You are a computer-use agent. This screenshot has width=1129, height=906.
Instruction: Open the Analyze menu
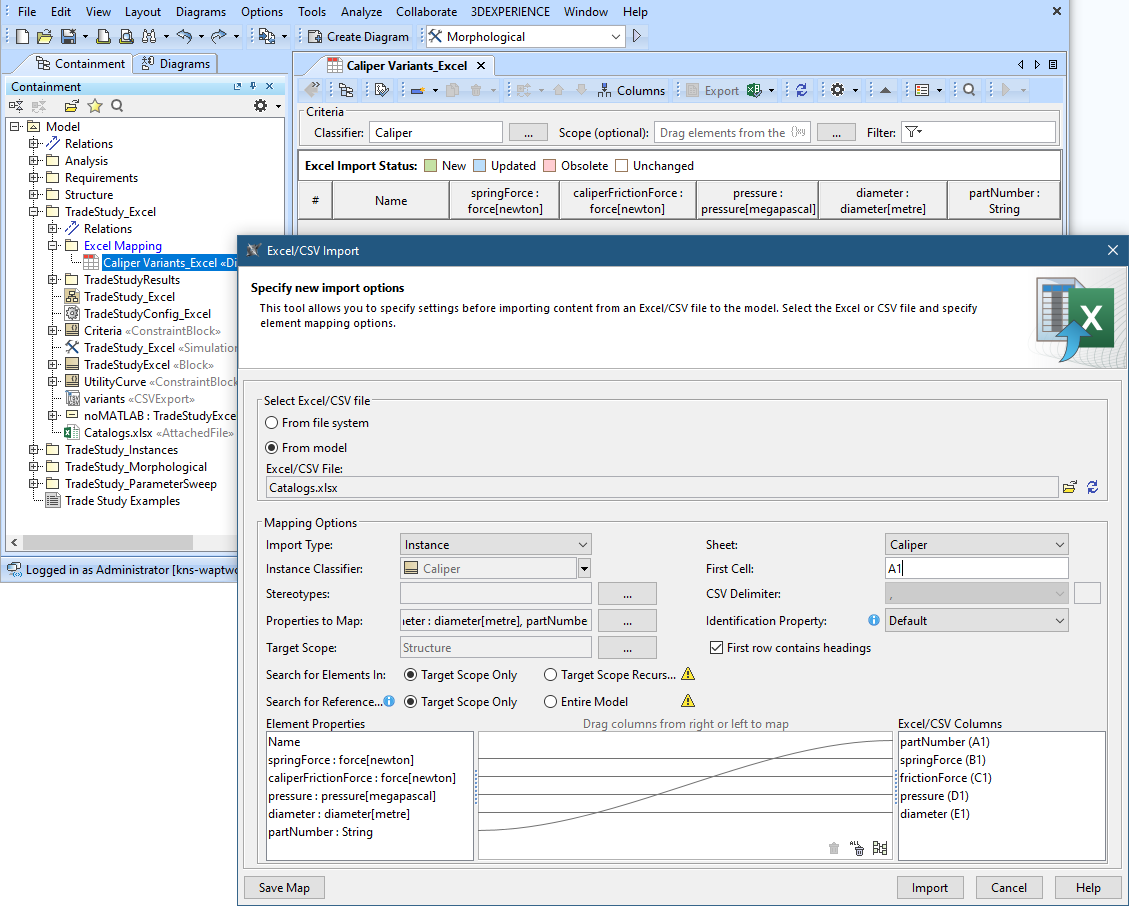(x=361, y=12)
